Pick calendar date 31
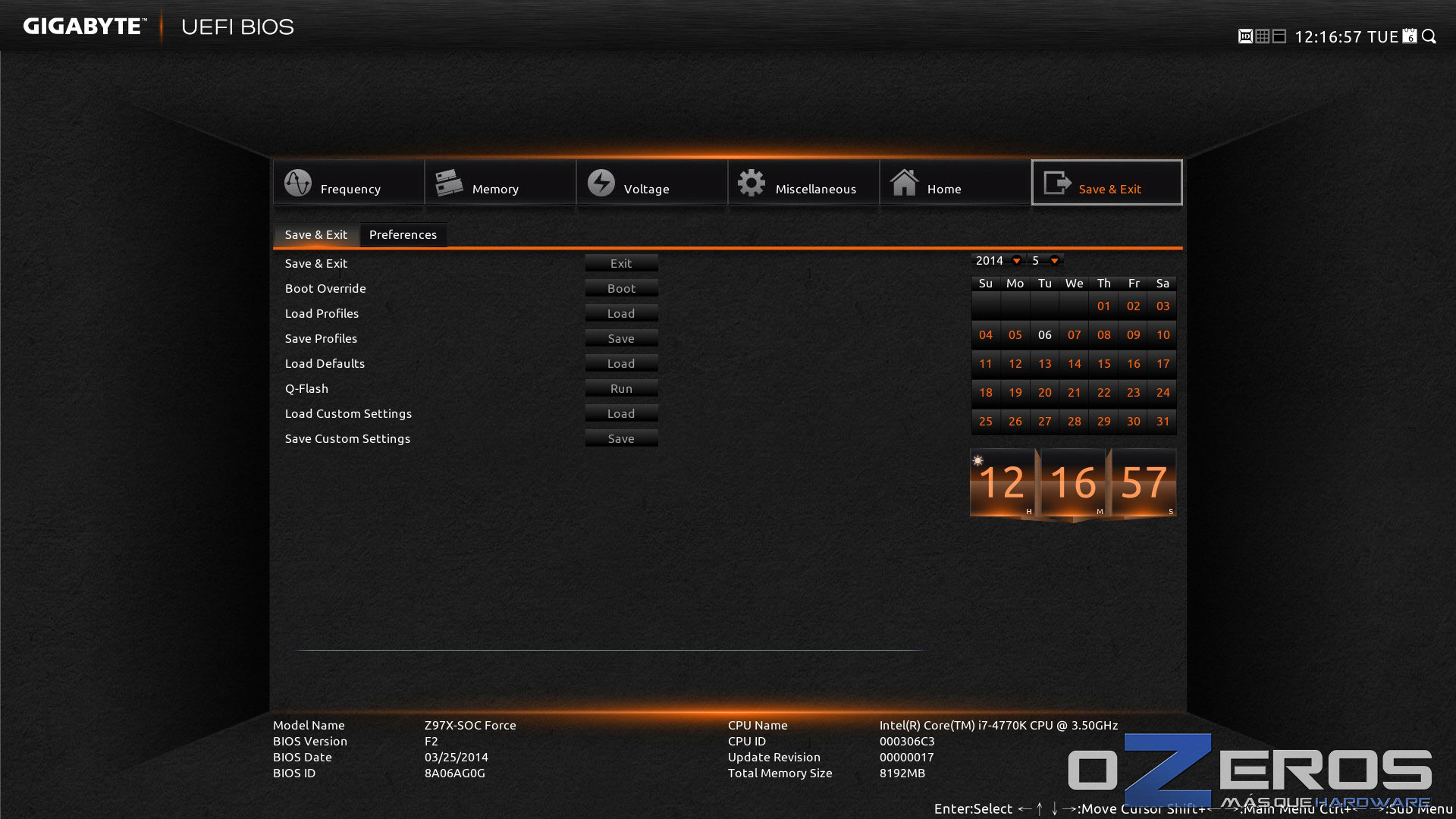The image size is (1456, 819). [1163, 422]
